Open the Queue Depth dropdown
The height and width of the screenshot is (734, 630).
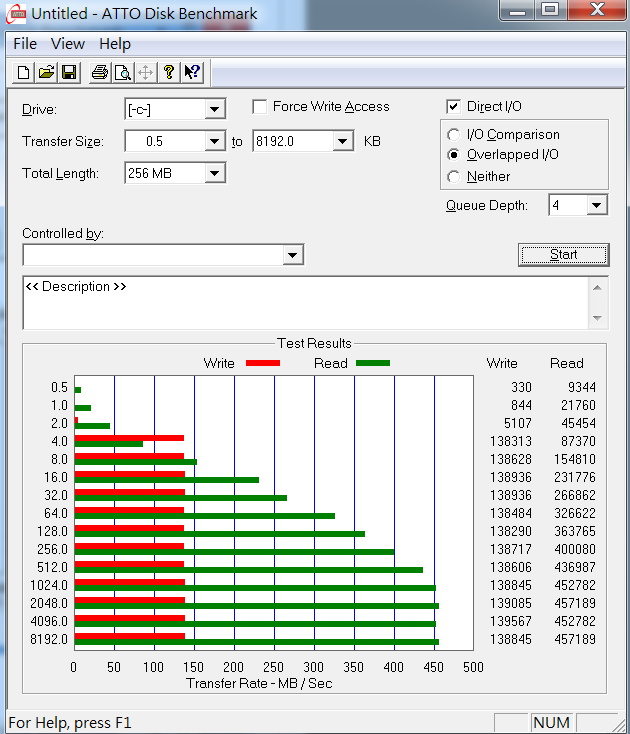pyautogui.click(x=596, y=205)
